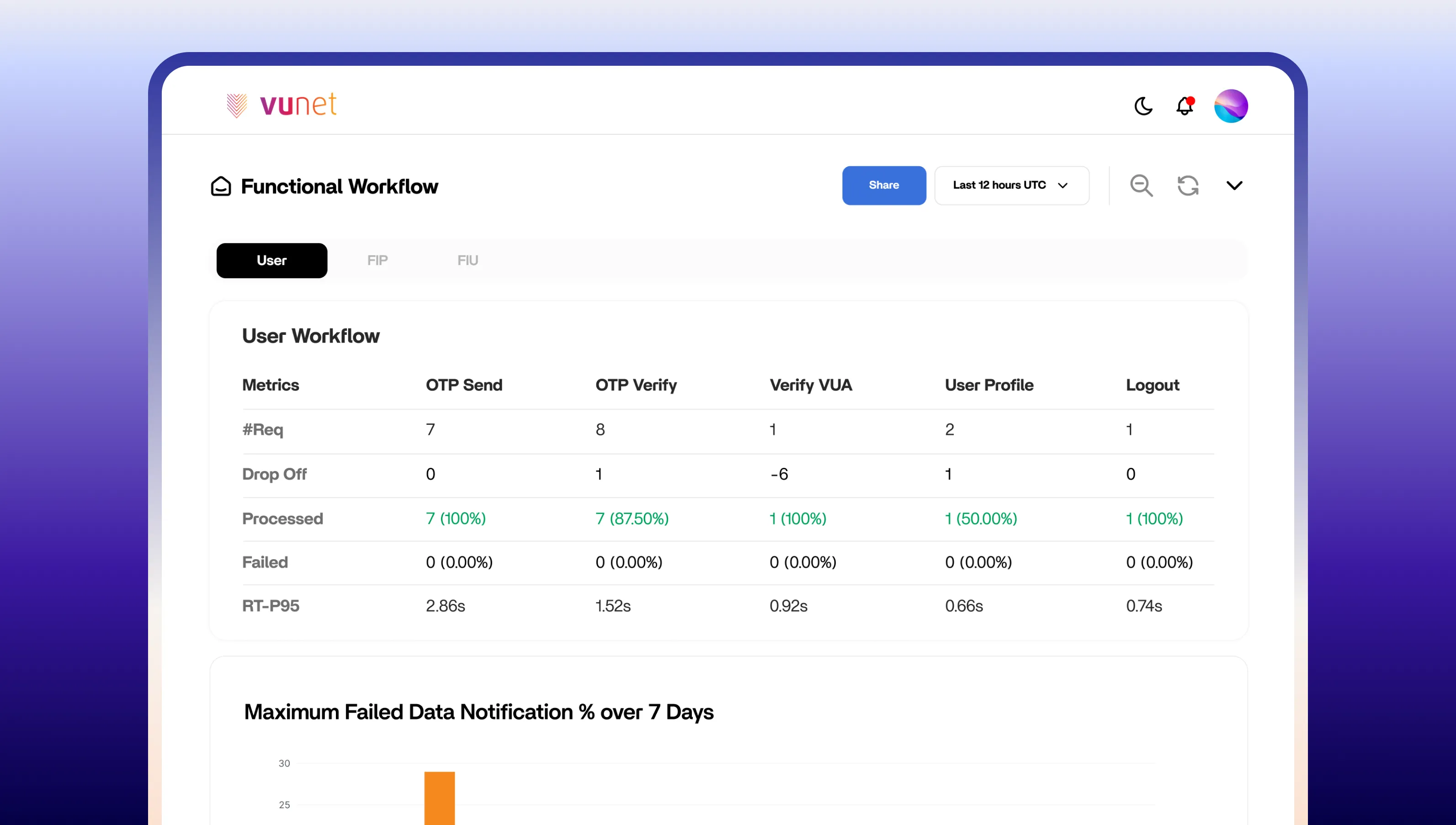Switch to the FIP tab
Image resolution: width=1456 pixels, height=825 pixels.
(377, 261)
